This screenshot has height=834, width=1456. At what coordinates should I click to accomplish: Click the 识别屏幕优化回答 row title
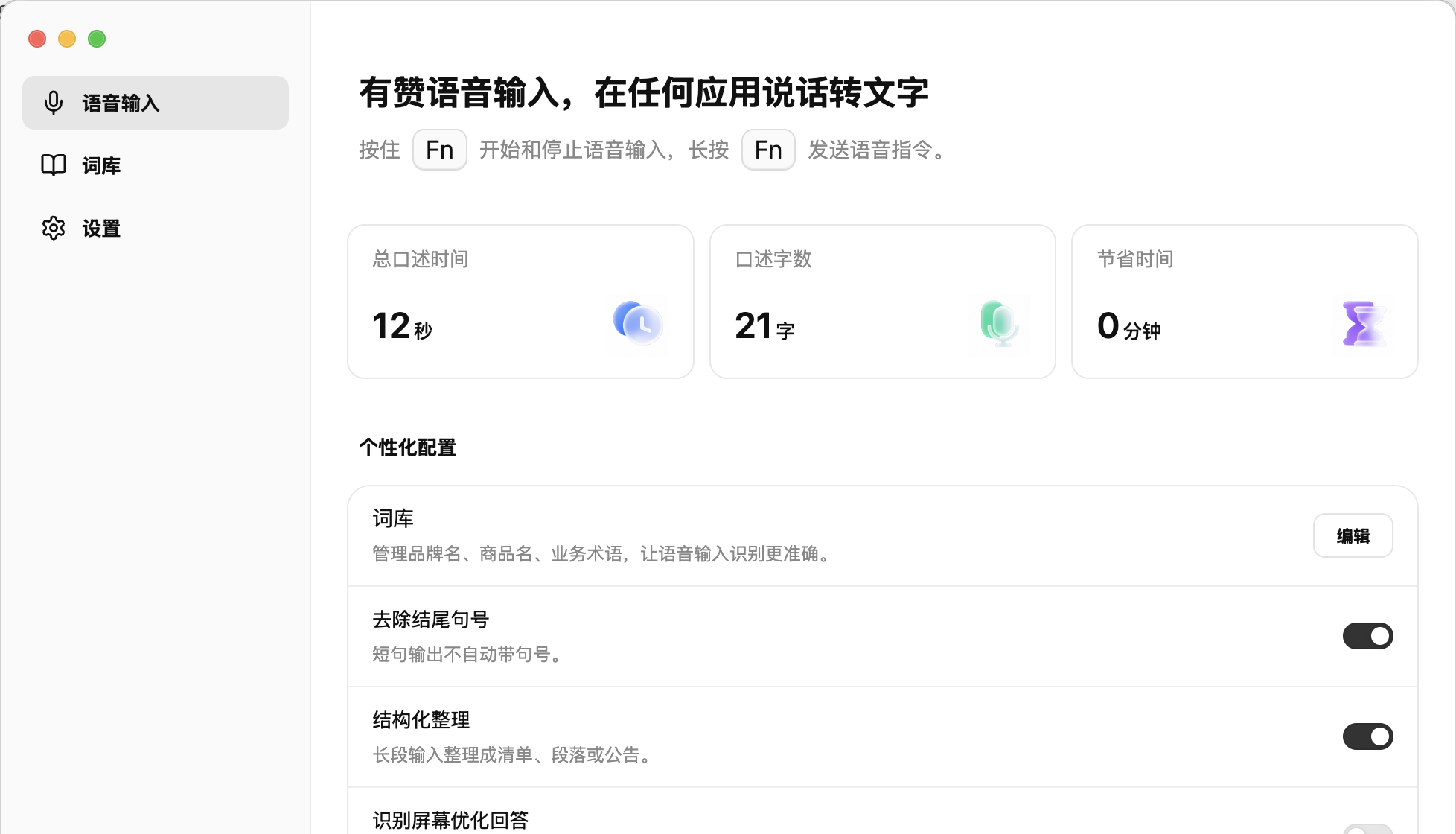point(450,820)
